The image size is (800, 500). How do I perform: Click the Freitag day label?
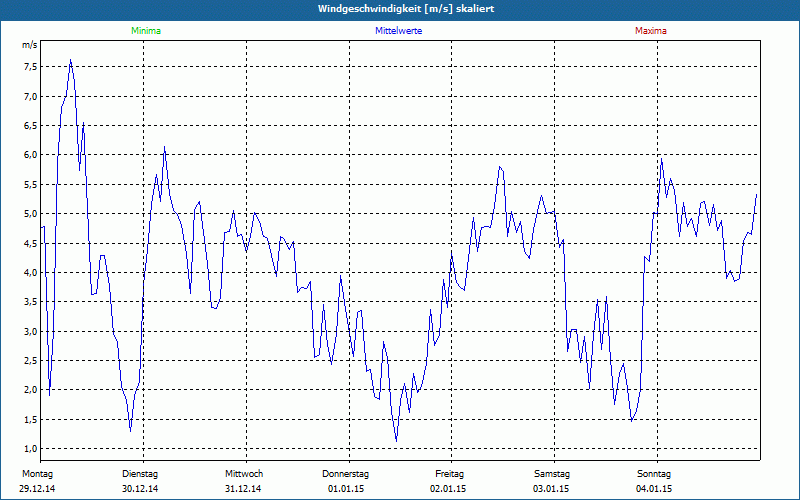449,474
